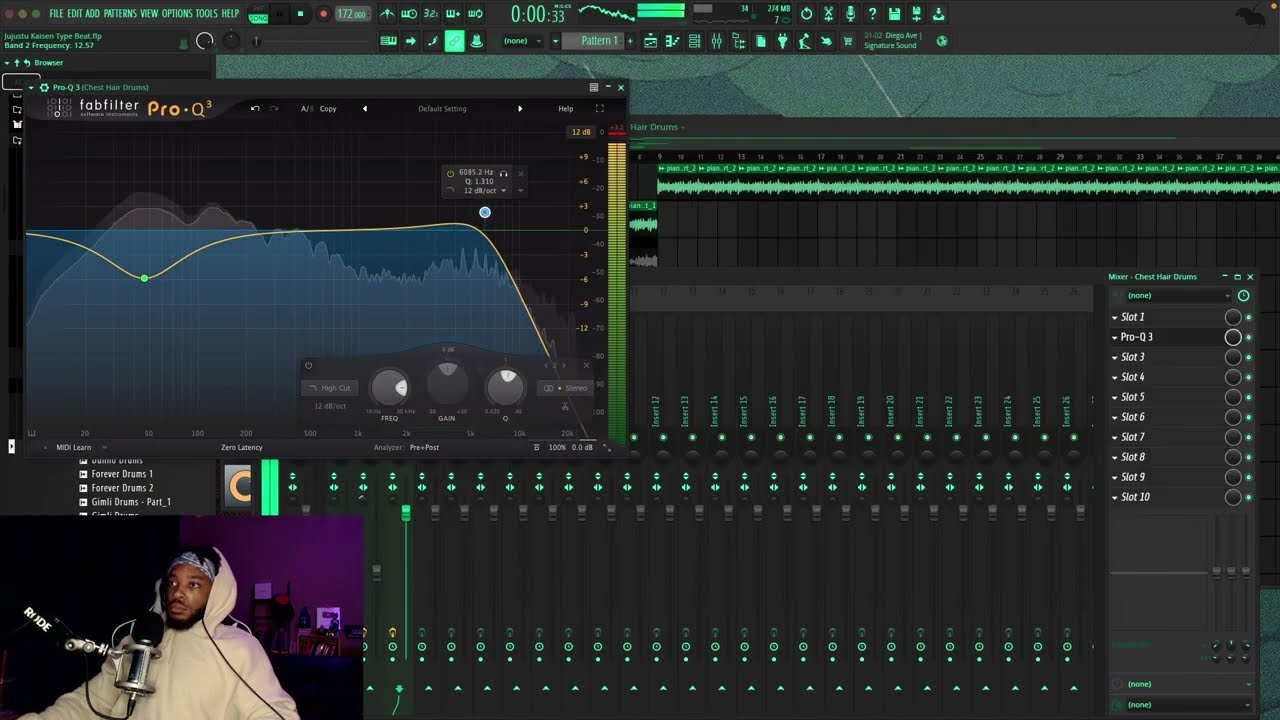
Task: Click the microphone one-click recording icon
Action: [x=850, y=14]
